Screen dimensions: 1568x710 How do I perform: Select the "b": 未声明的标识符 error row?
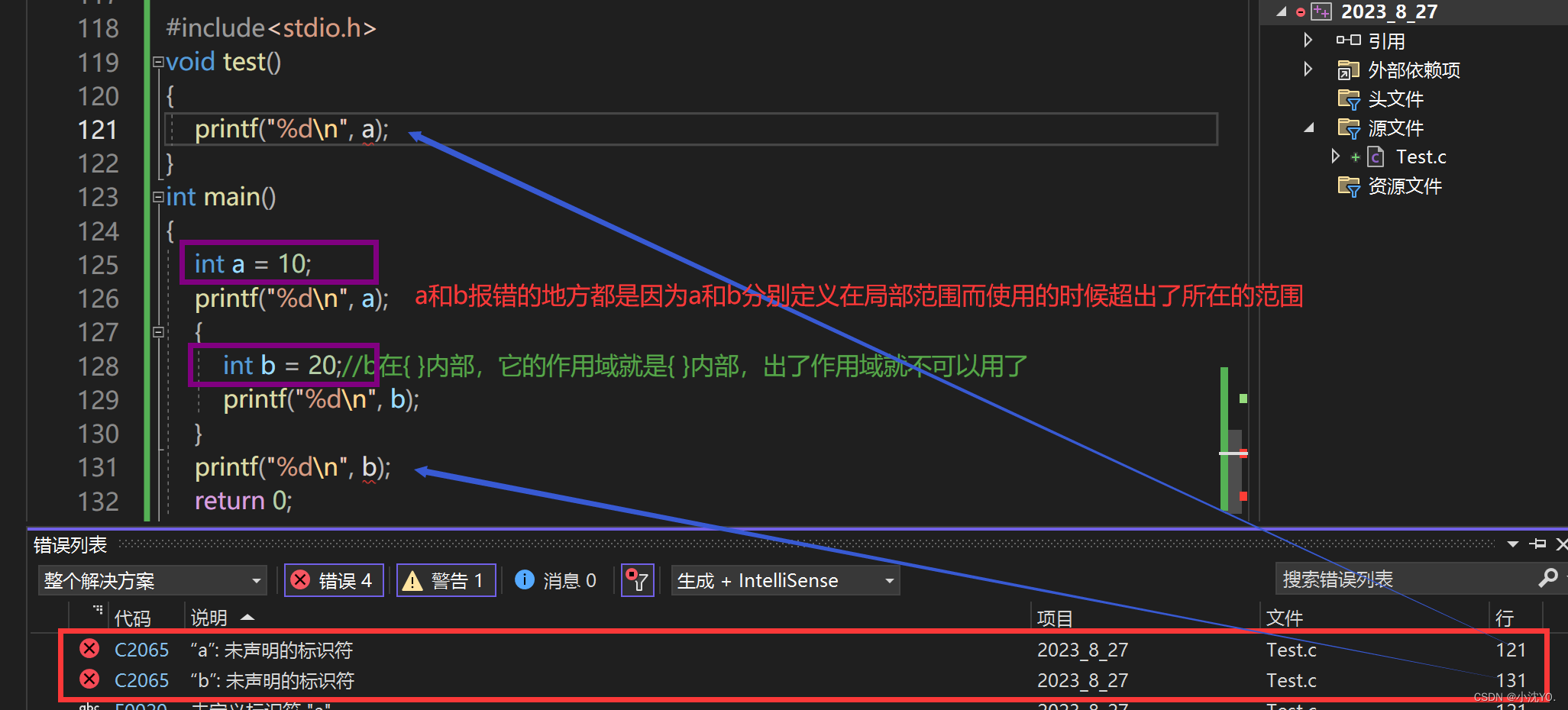click(803, 680)
